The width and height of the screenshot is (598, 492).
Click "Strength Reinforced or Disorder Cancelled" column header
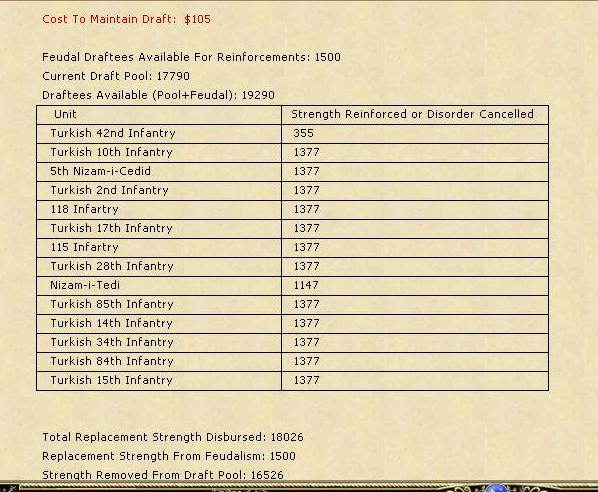point(412,114)
